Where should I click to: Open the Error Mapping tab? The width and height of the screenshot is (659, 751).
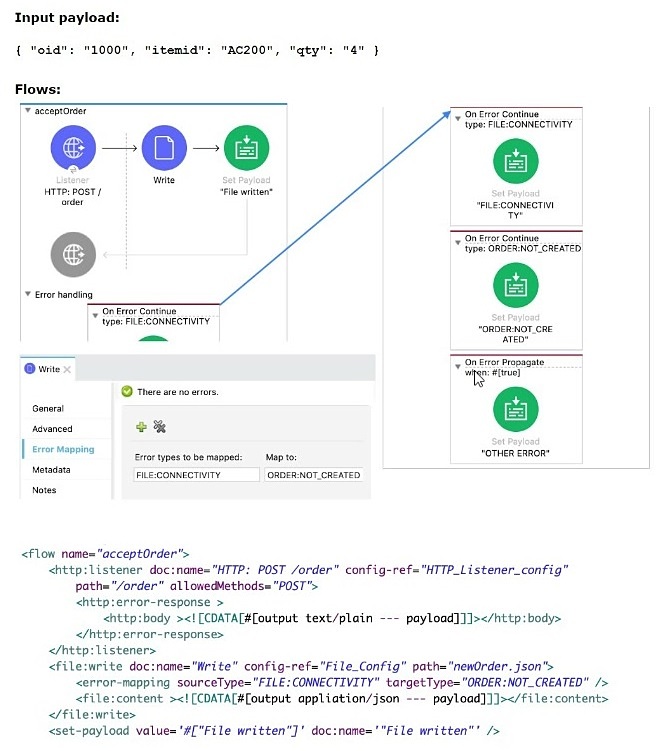[x=63, y=449]
